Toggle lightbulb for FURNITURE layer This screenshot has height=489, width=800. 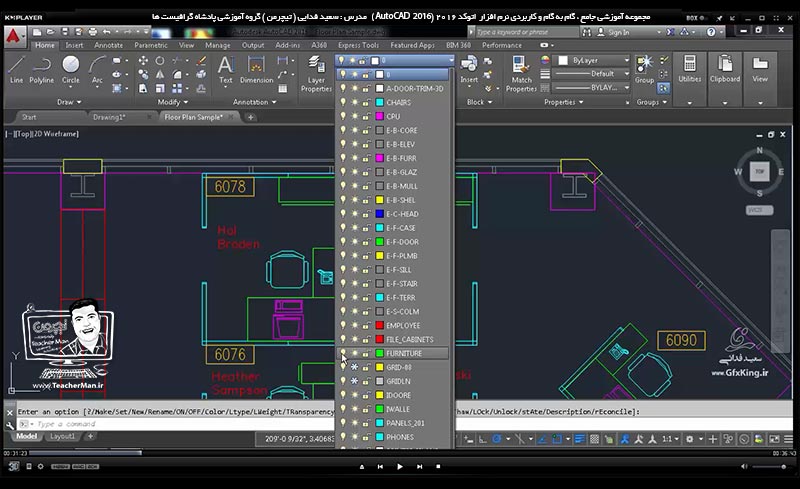point(343,353)
